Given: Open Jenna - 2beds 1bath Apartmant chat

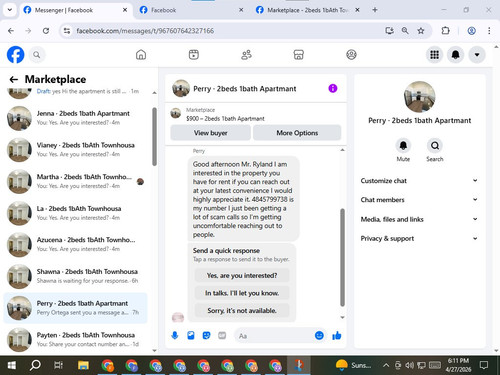Looking at the screenshot, I should pyautogui.click(x=75, y=118).
